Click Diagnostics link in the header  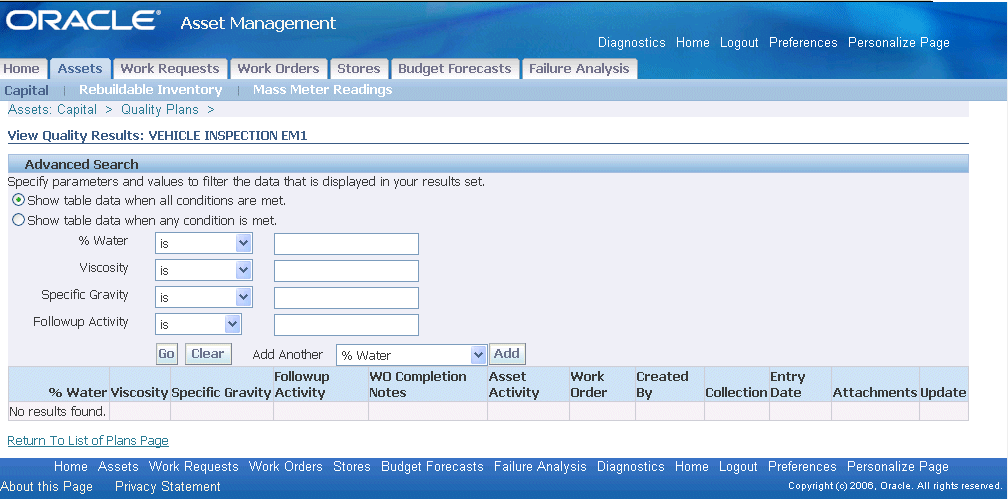coord(632,42)
